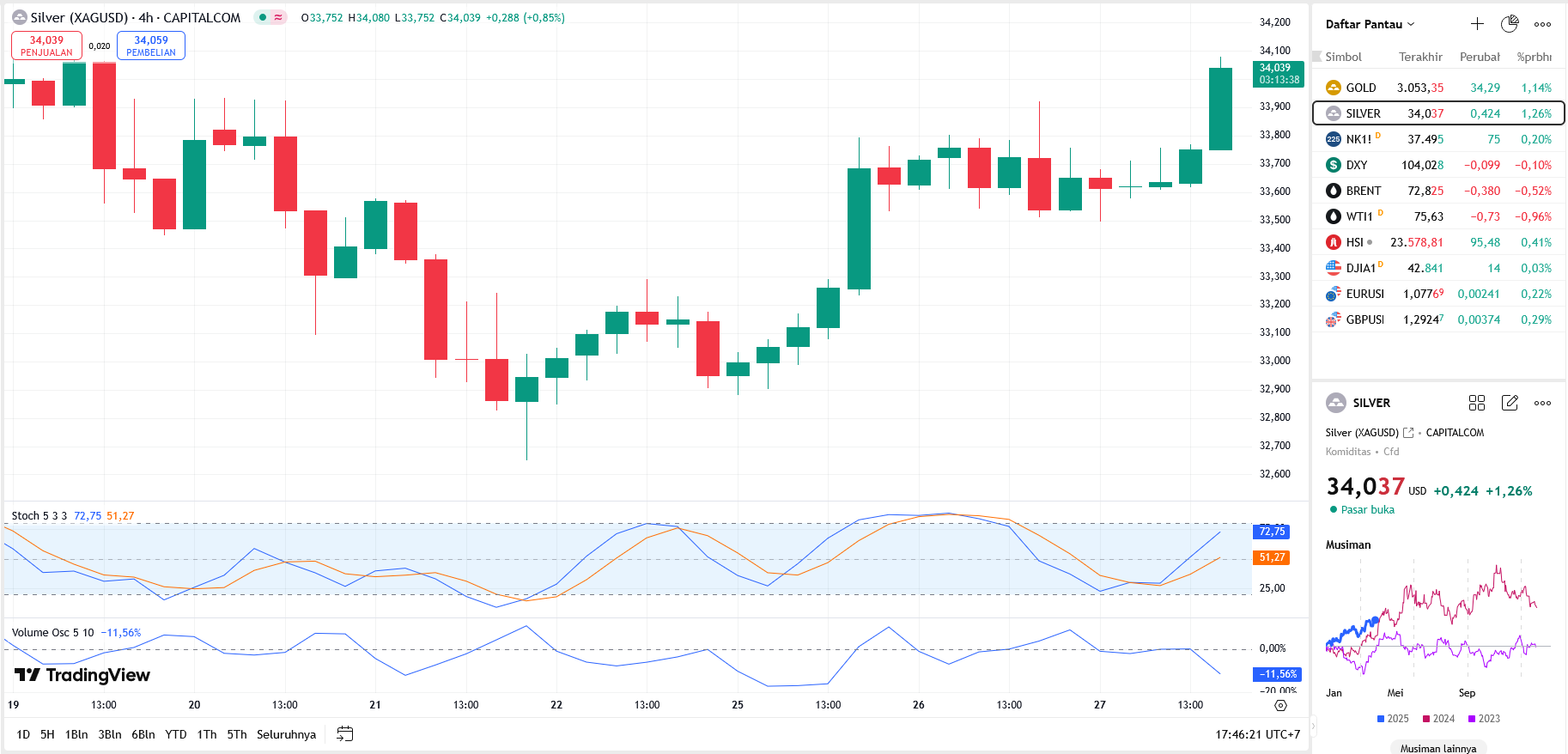Open the watchlist three-dots menu

pos(1542,24)
